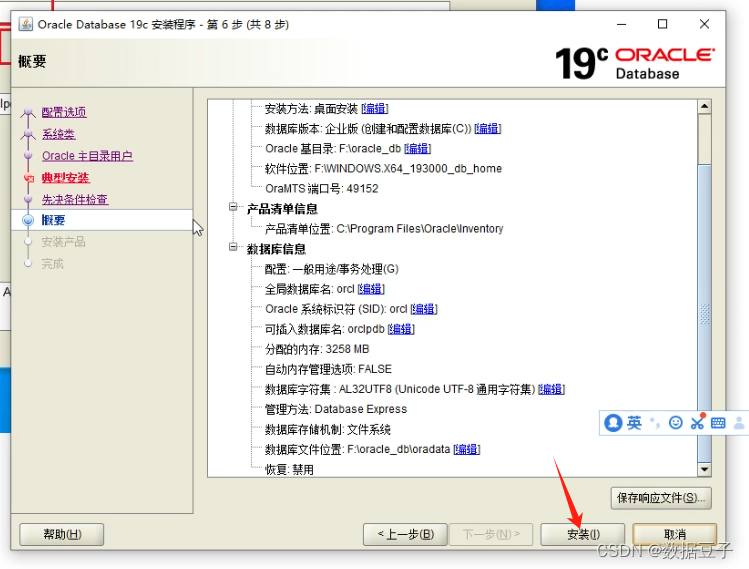
Task: Select the 自动内存管理选项: FALSE row
Action: click(328, 369)
